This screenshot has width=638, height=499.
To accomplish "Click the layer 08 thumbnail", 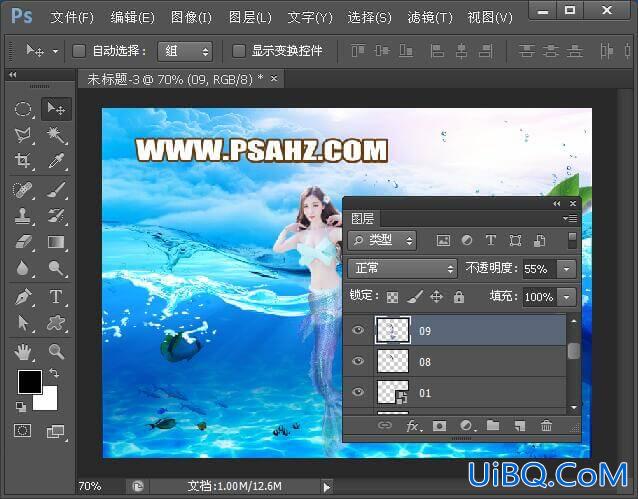I will click(393, 361).
